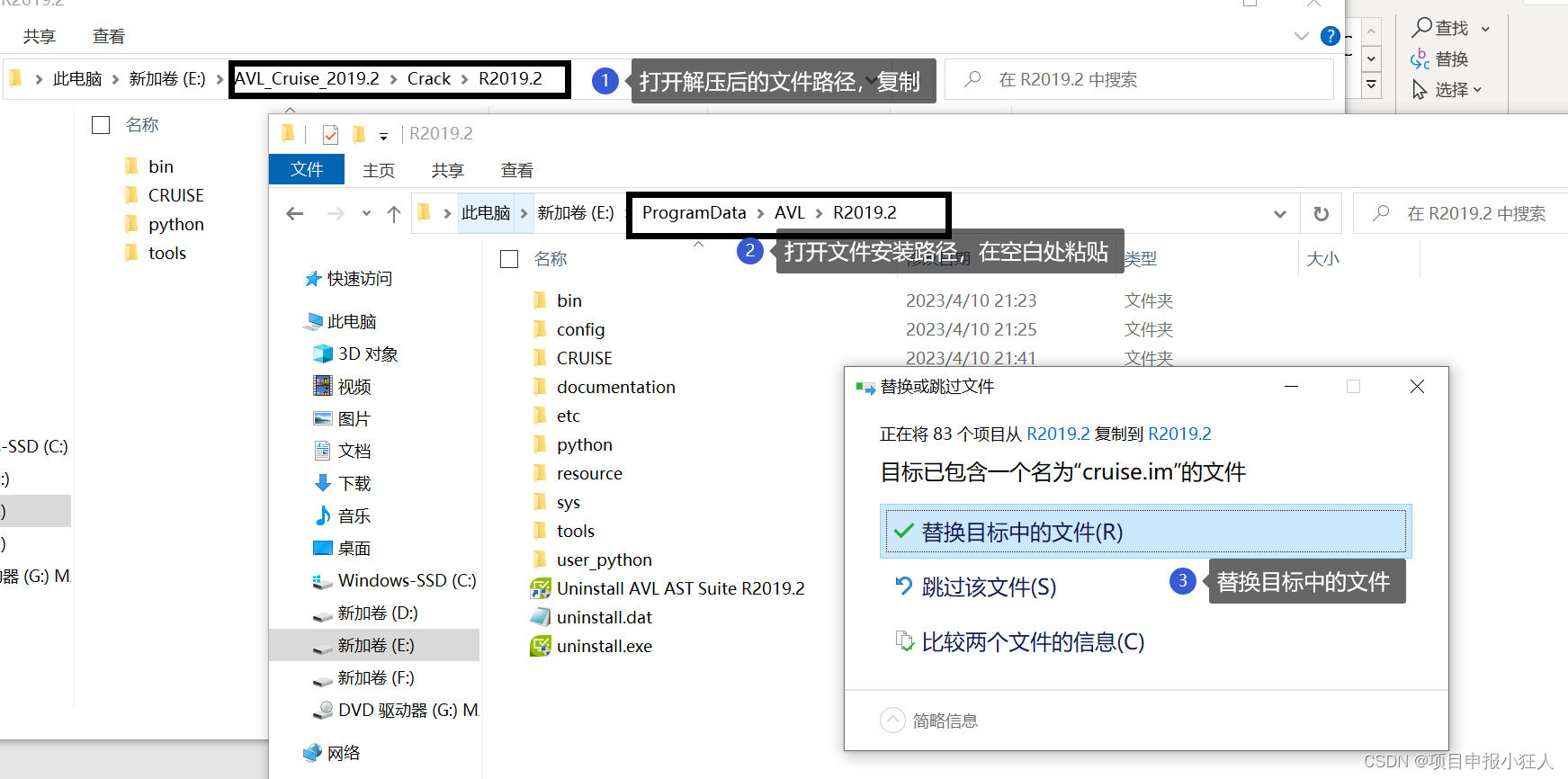Tick the select-all checkbox in front window
Image resolution: width=1568 pixels, height=779 pixels.
pyautogui.click(x=509, y=259)
